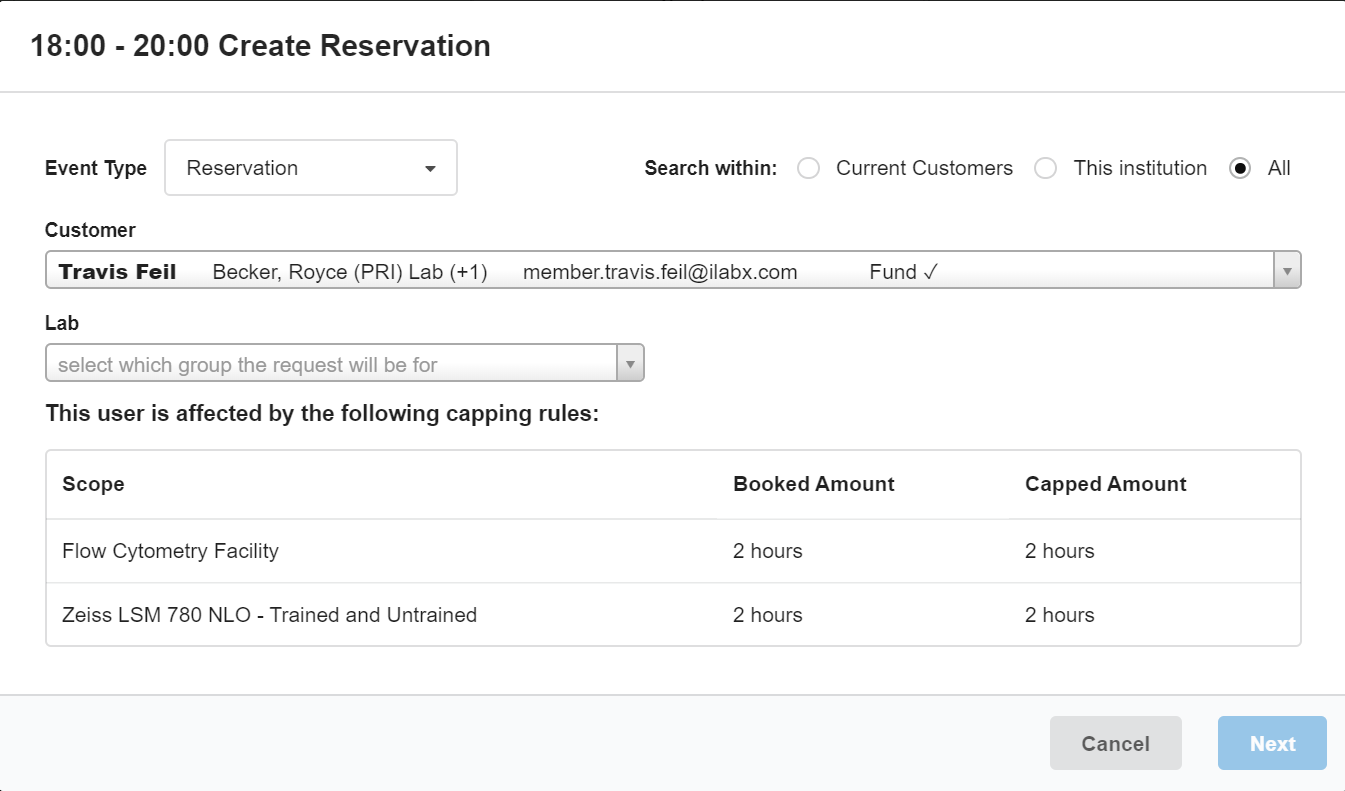1345x791 pixels.
Task: Click the Booked Amount column header
Action: (x=813, y=485)
